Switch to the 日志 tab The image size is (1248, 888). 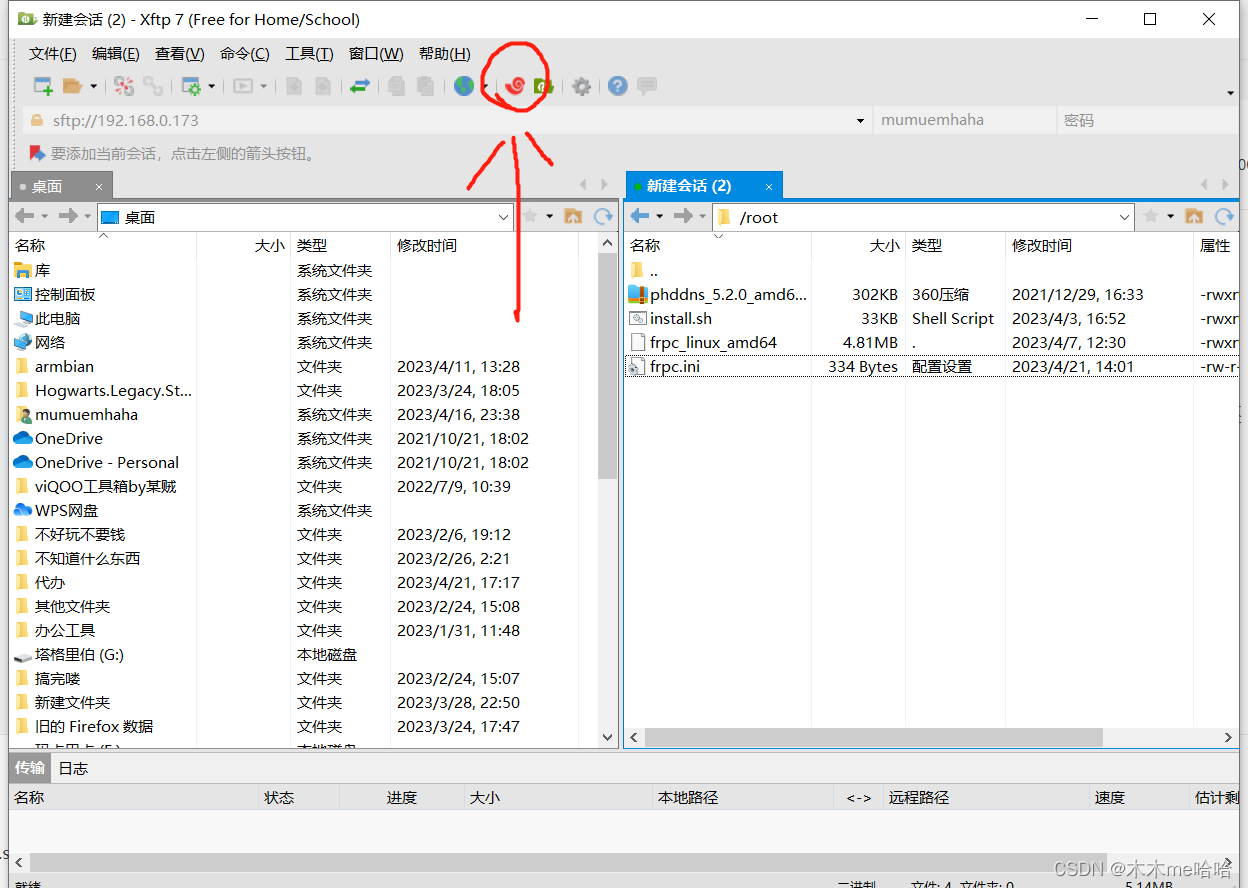[73, 768]
